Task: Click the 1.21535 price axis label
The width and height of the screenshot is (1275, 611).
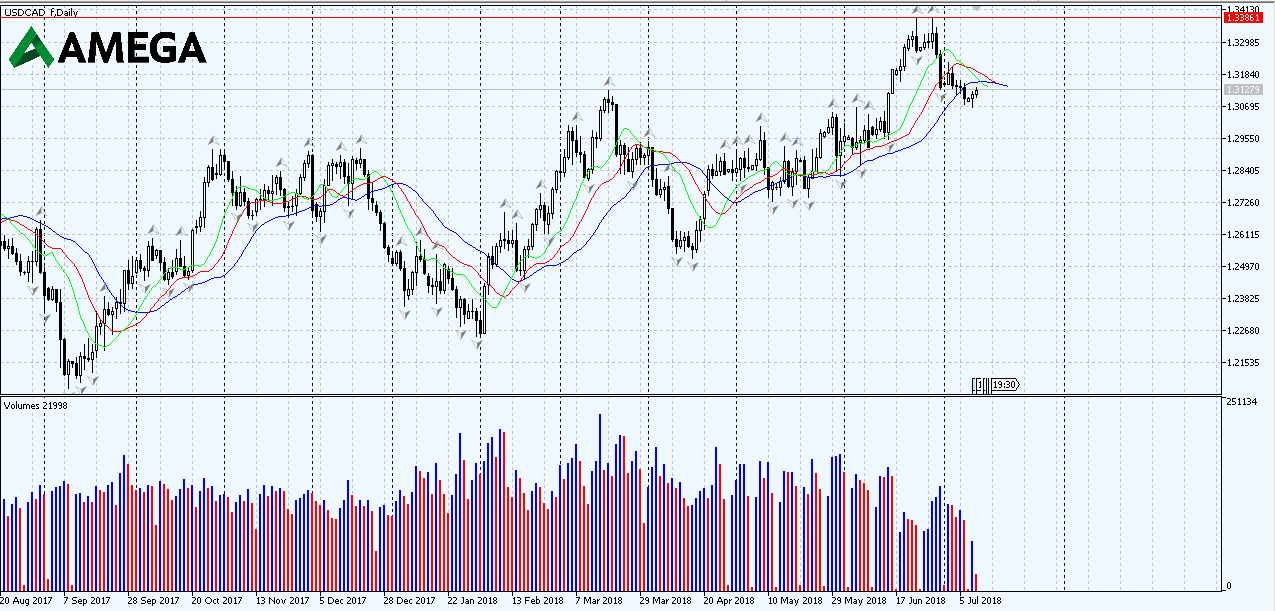Action: coord(1243,363)
